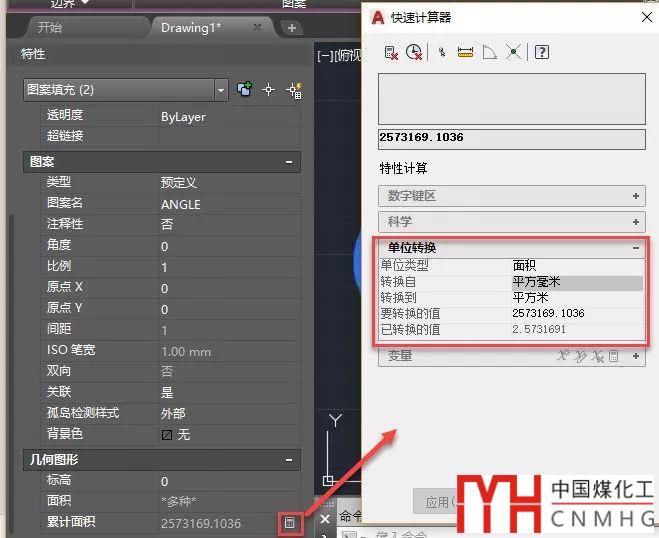Close the Drawing1 tab

[x=258, y=27]
